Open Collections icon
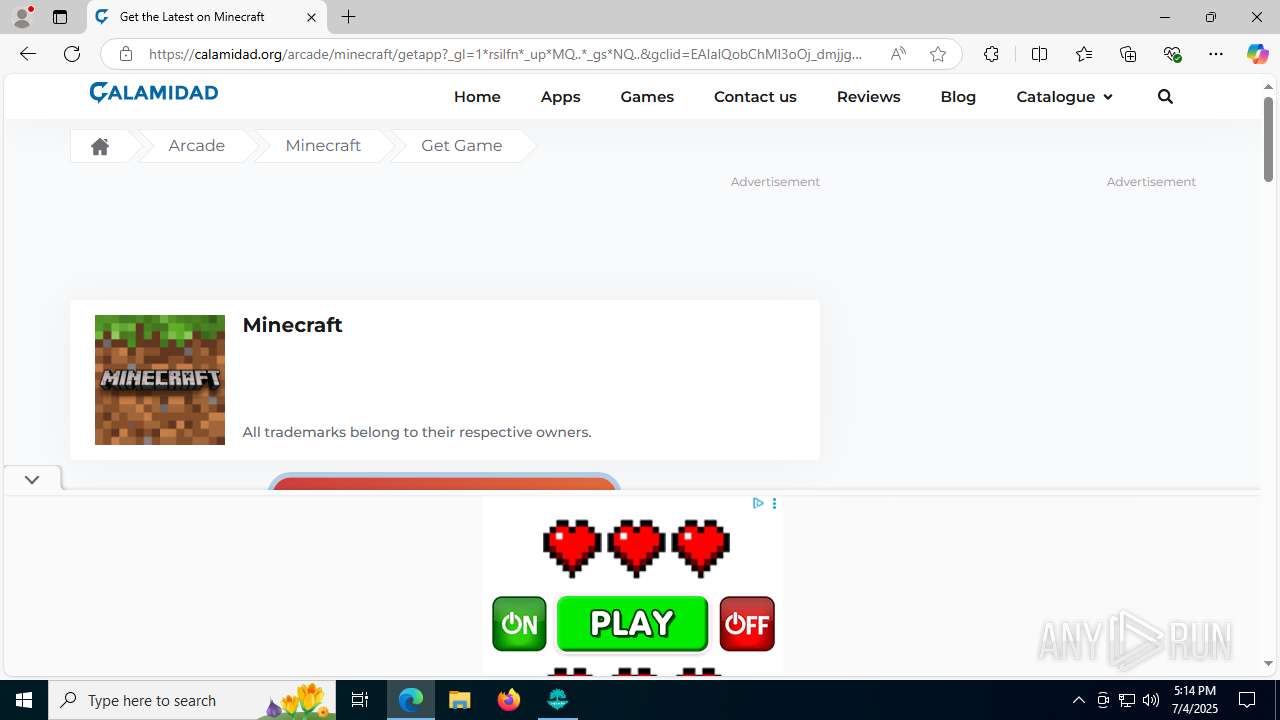1280x720 pixels. (x=1128, y=54)
